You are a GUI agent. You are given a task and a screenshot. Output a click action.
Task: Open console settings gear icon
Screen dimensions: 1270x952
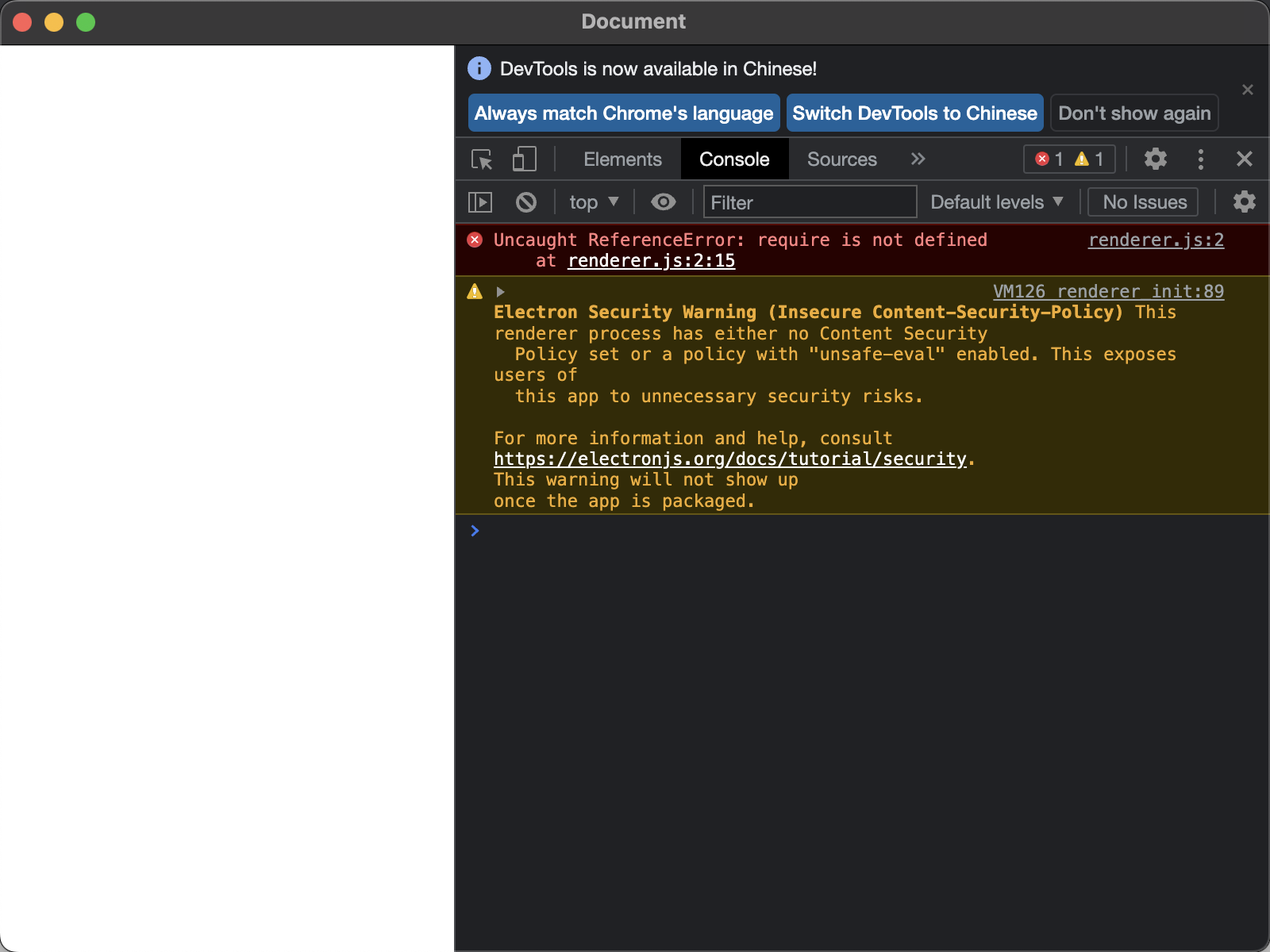click(x=1244, y=202)
